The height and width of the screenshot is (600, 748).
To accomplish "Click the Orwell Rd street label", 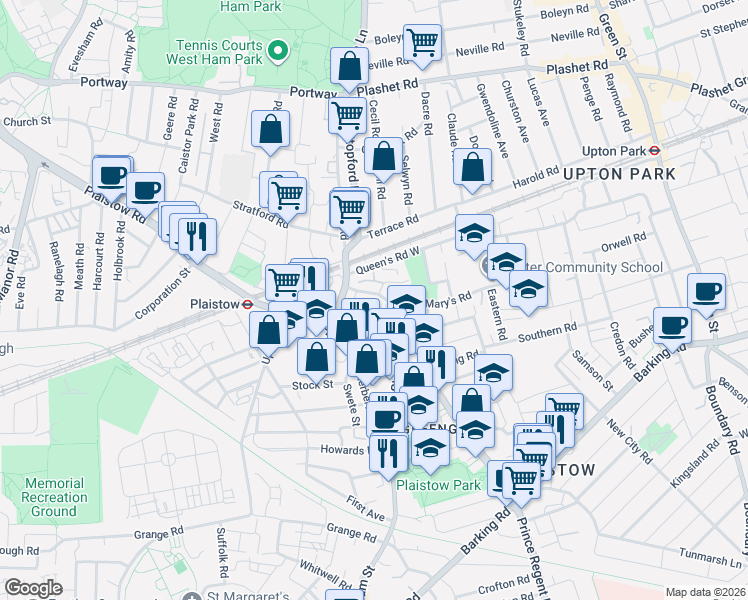I will coord(624,241).
